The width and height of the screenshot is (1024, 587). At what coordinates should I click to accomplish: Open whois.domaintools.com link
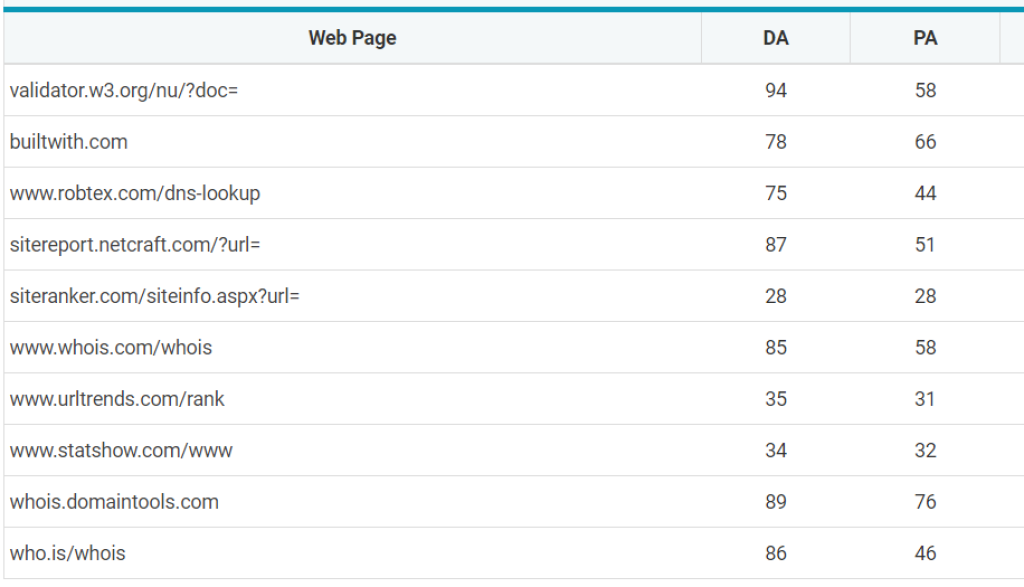pyautogui.click(x=114, y=502)
